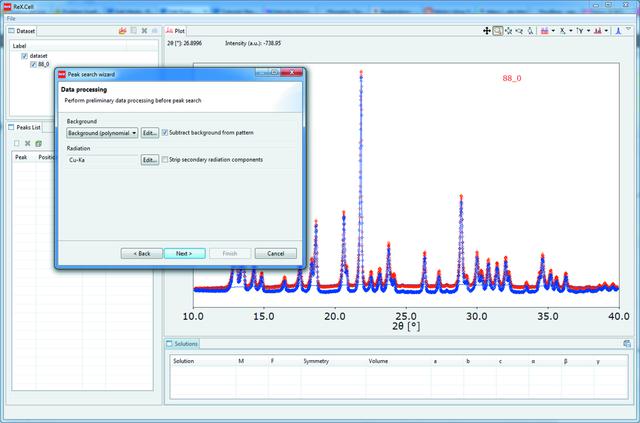Click the ReX.Cell application icon in title bar
640x423 pixels.
7,7
